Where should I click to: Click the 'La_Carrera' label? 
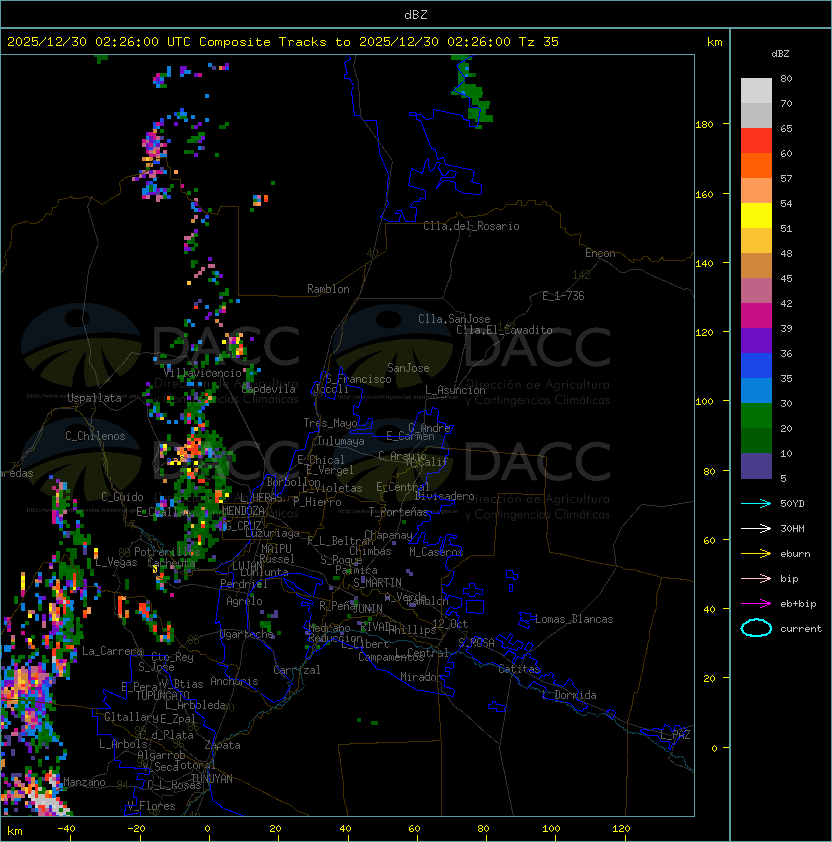112,651
